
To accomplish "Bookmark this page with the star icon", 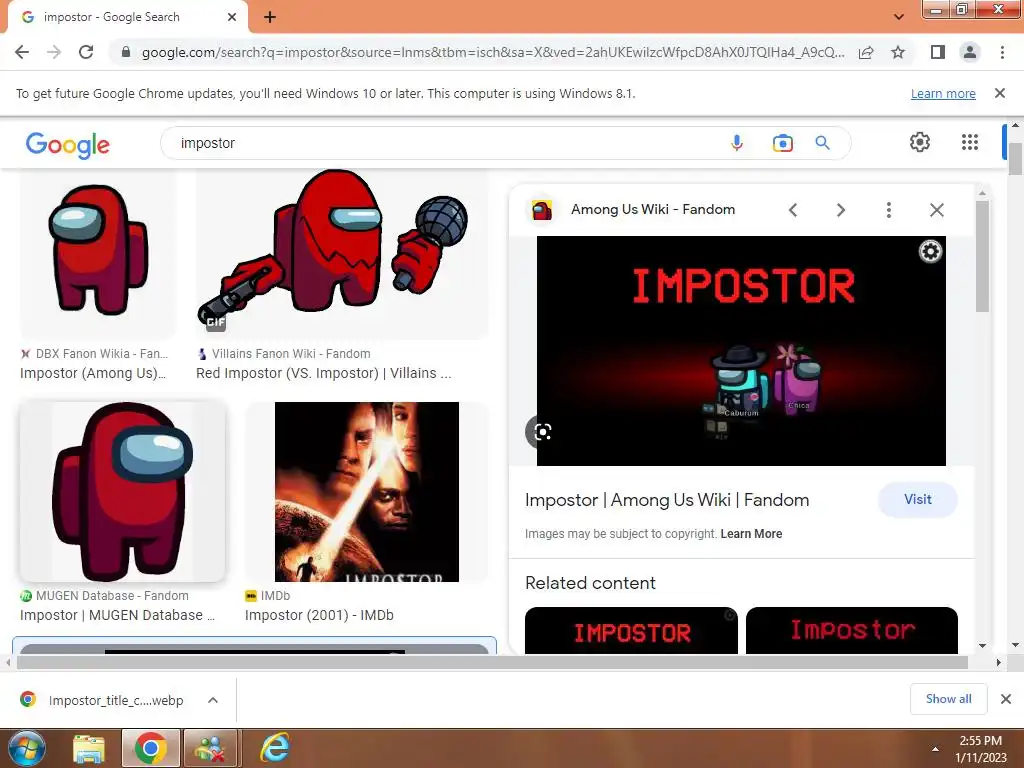I will point(898,52).
